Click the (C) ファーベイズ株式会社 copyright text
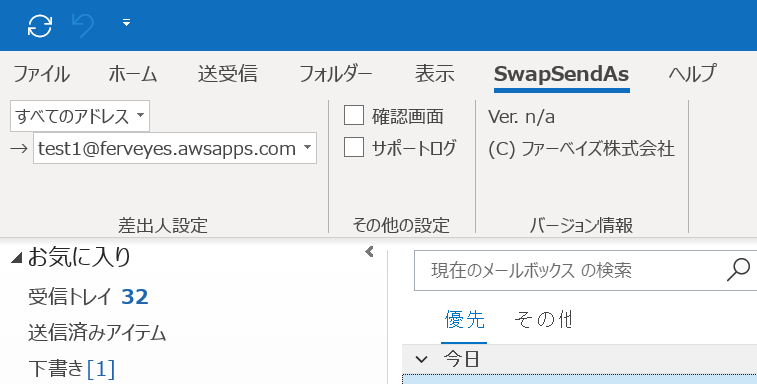Viewport: 757px width, 384px height. [x=581, y=149]
